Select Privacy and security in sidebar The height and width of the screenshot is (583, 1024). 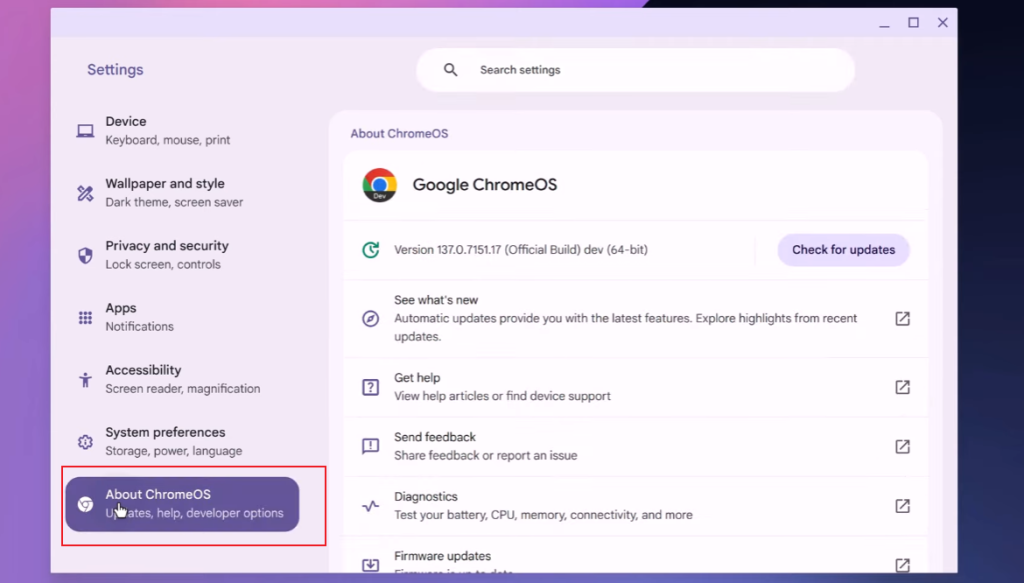click(182, 255)
